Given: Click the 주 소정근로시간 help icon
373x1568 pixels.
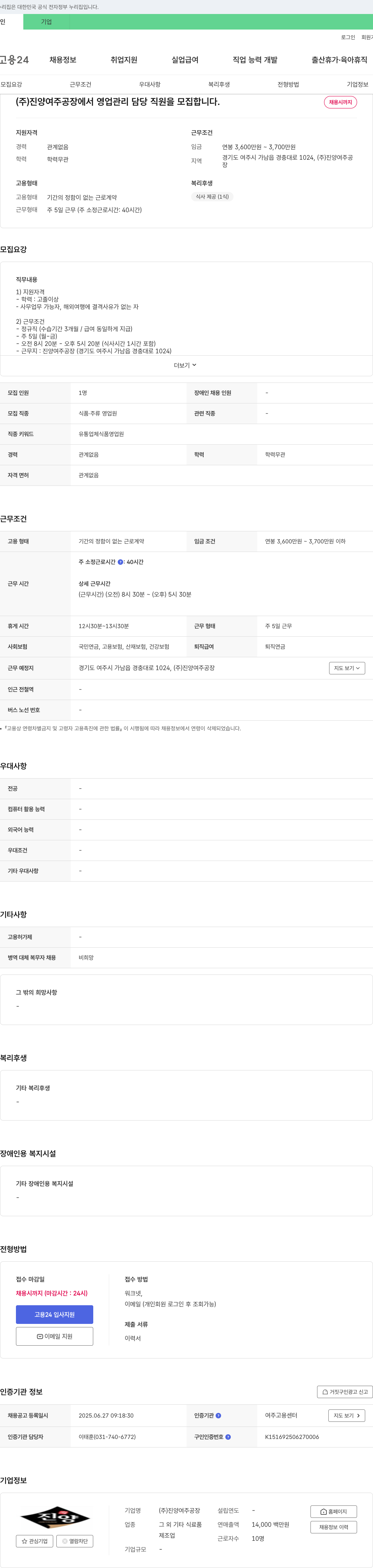Looking at the screenshot, I should (120, 562).
